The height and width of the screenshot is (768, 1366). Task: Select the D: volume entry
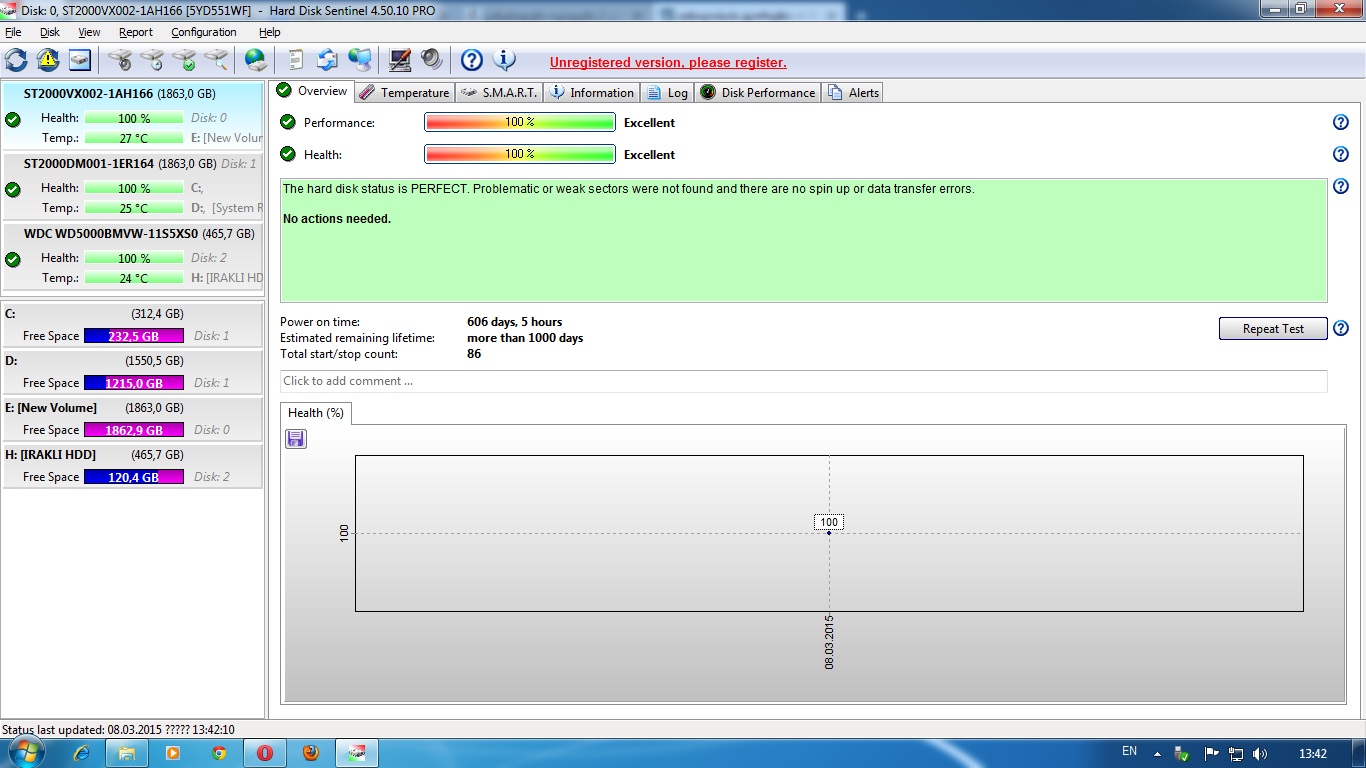click(x=132, y=372)
